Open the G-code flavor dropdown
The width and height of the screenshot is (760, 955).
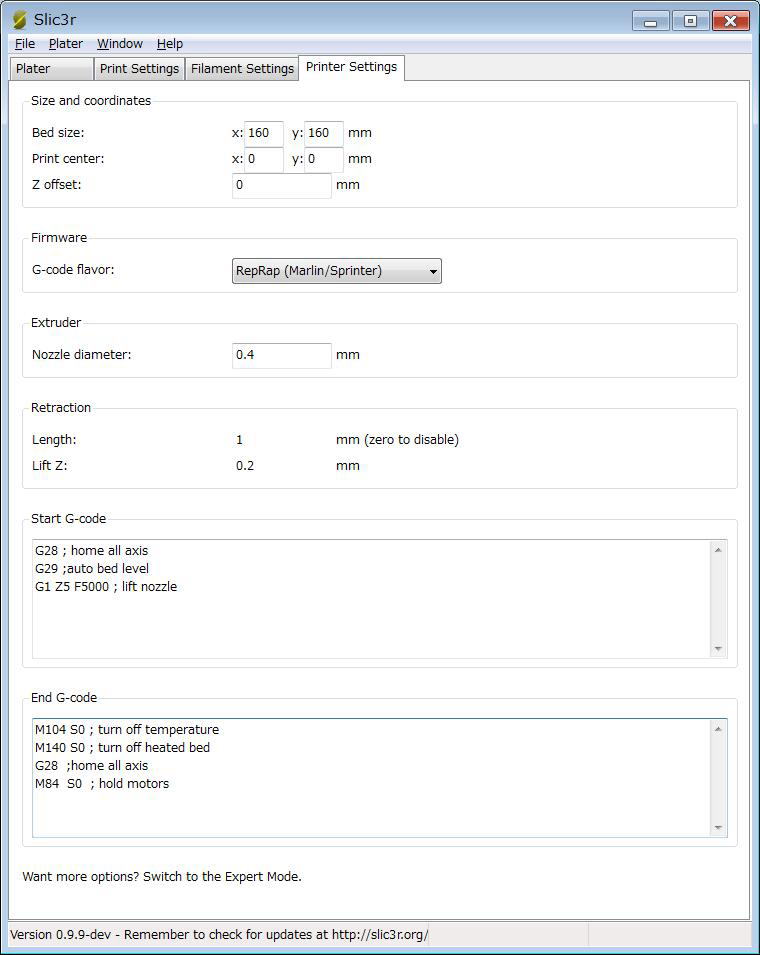coord(337,271)
